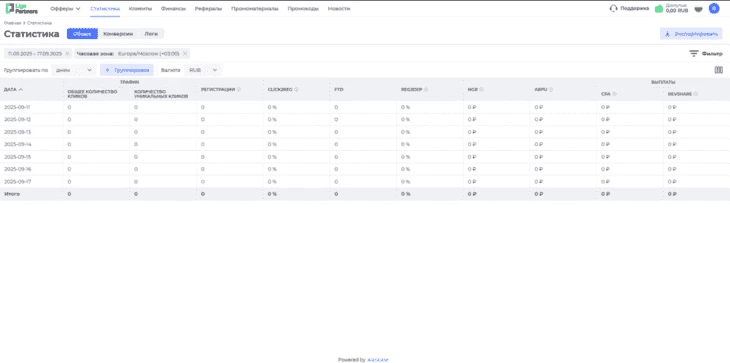730x363 pixels.
Task: Open support via the headset icon
Action: pos(613,8)
